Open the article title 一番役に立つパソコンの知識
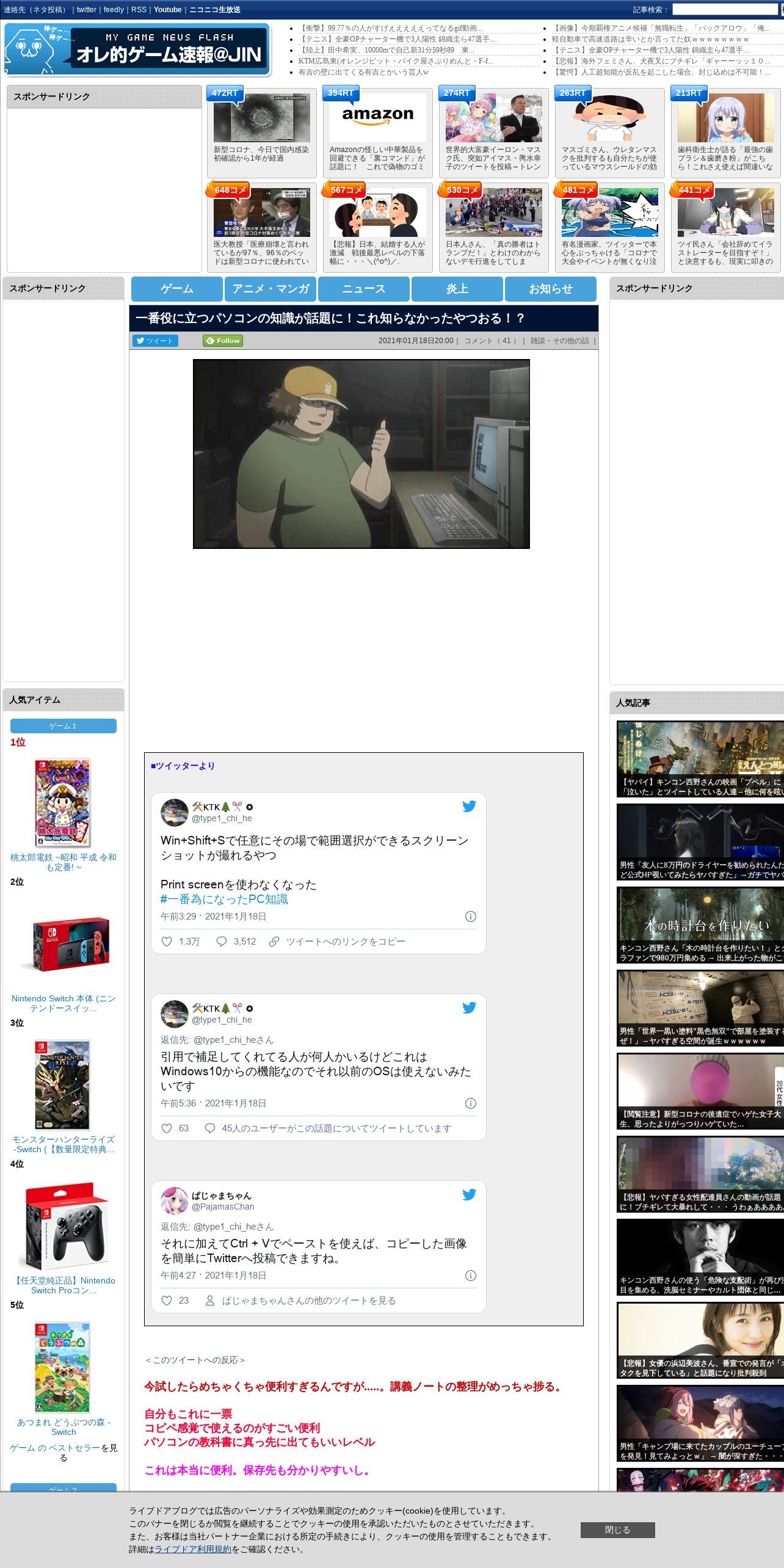 click(x=330, y=318)
